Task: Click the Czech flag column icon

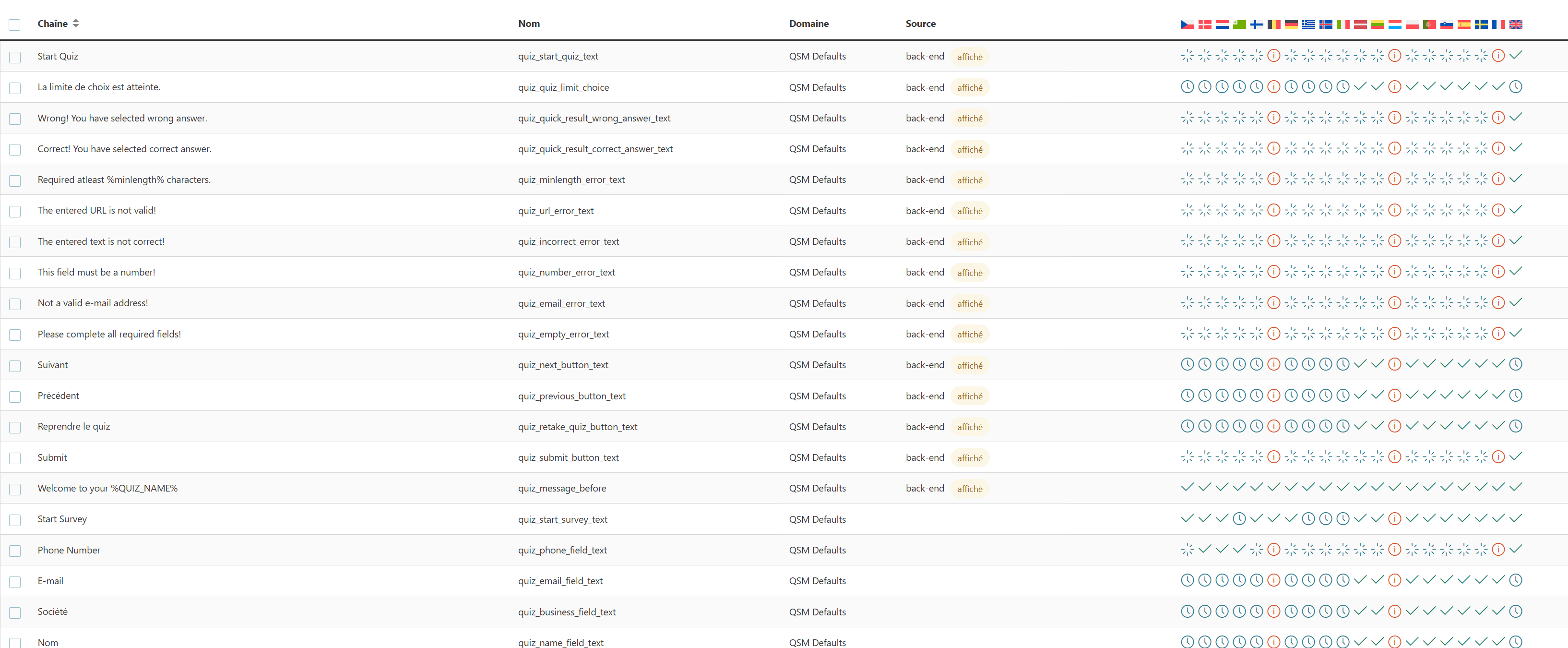Action: point(1187,24)
